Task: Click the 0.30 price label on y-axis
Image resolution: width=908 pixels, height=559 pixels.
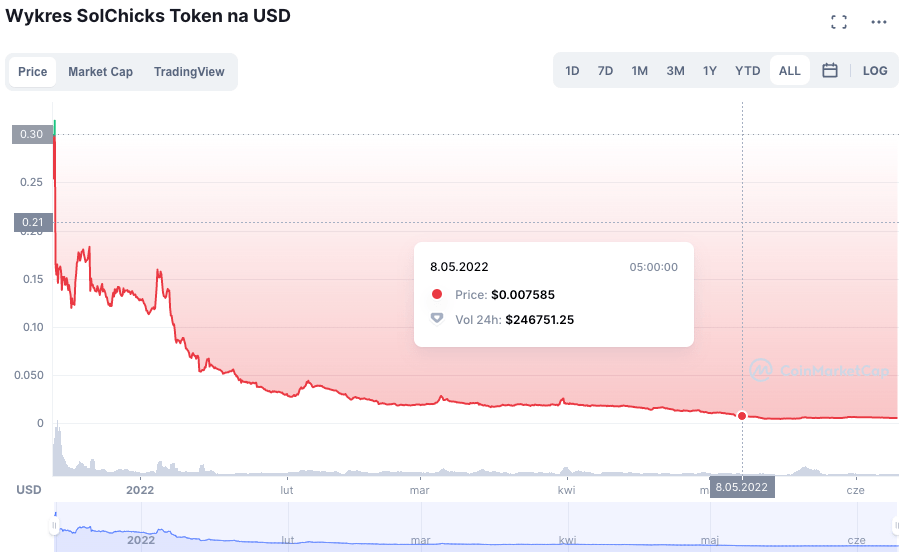Action: click(x=31, y=135)
